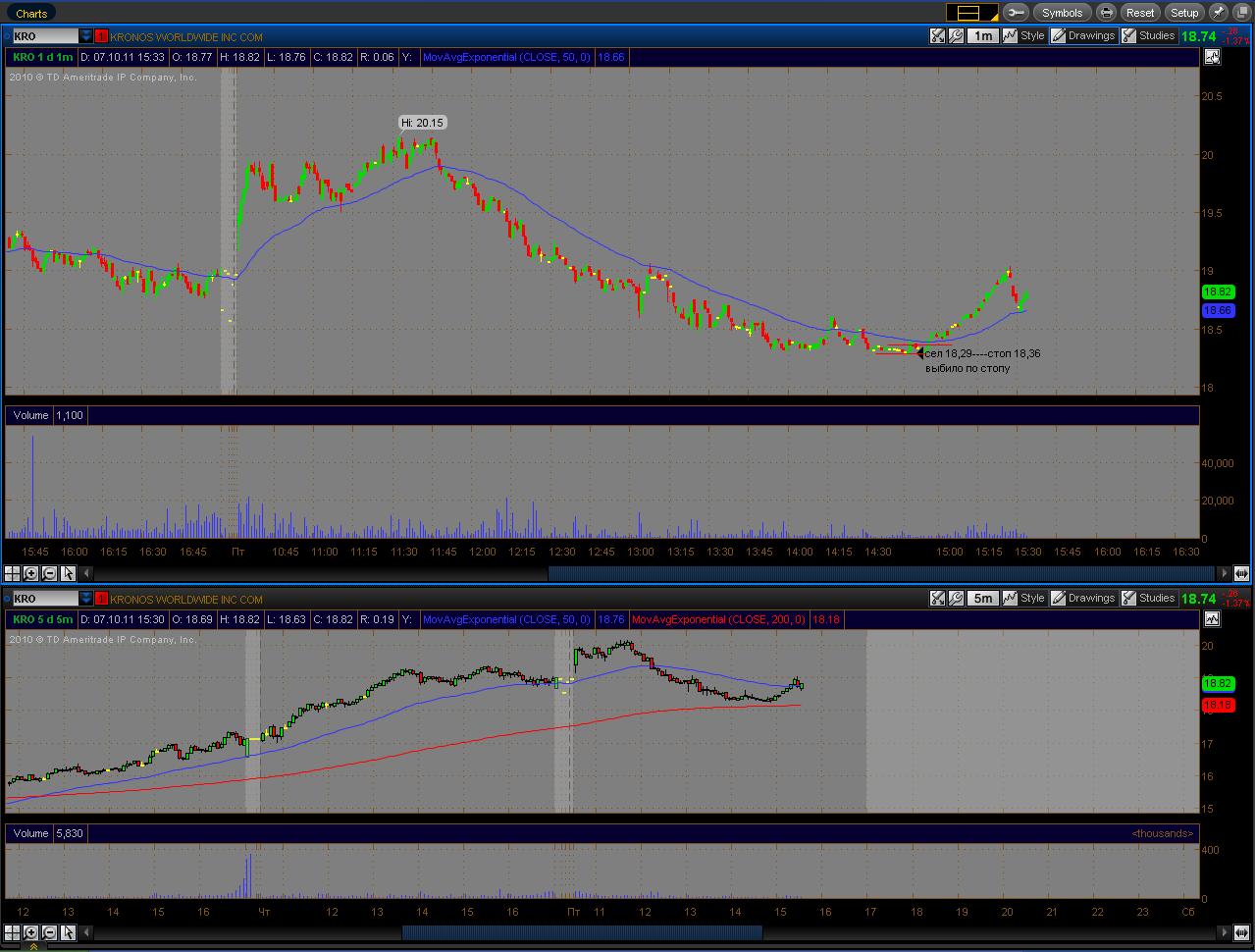
Task: Click the zoom-out magnifier under the top chart
Action: tap(49, 573)
